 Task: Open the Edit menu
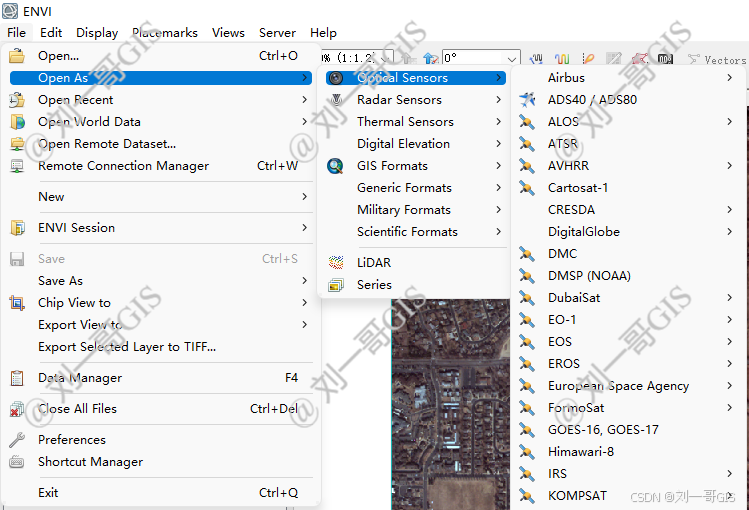click(x=51, y=32)
